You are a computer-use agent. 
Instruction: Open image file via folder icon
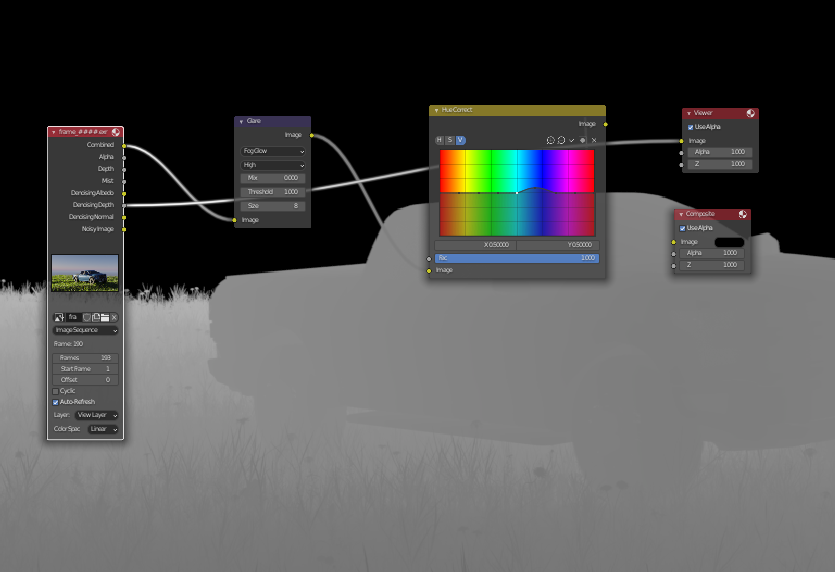(x=105, y=317)
